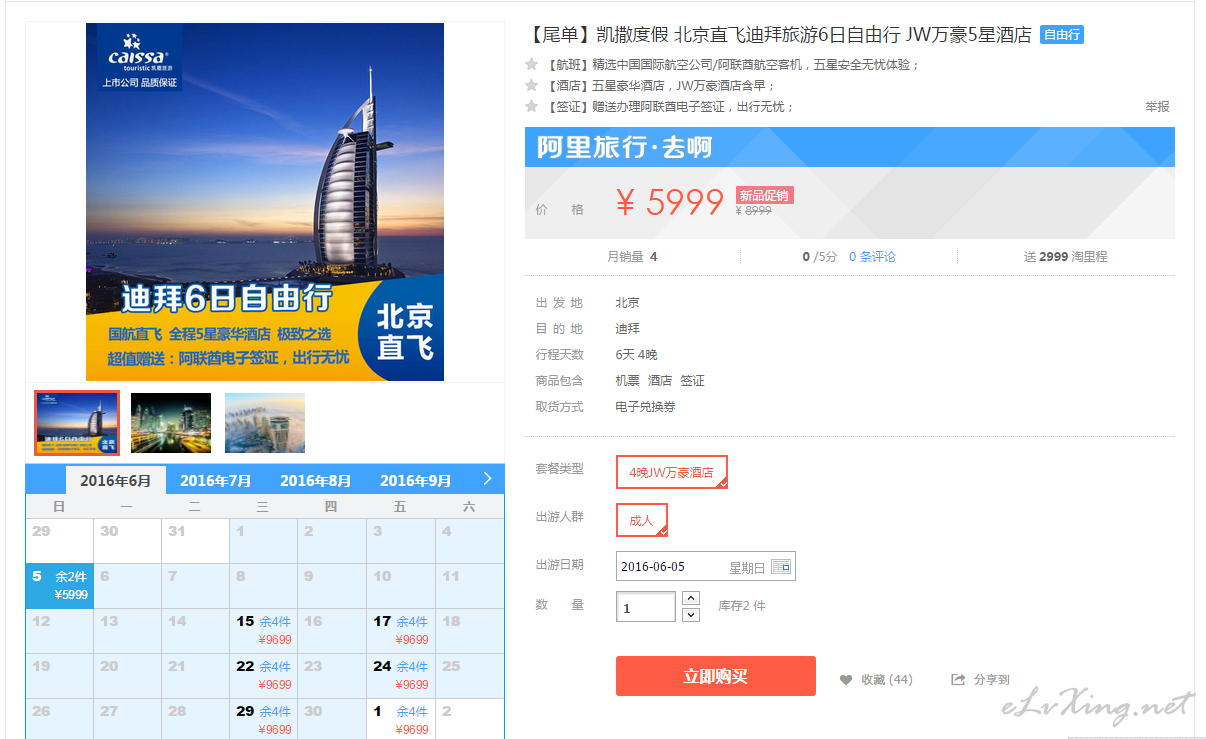Screen dimensions: 1206x739
Task: Open the calendar picker icon in date field
Action: pyautogui.click(x=780, y=567)
